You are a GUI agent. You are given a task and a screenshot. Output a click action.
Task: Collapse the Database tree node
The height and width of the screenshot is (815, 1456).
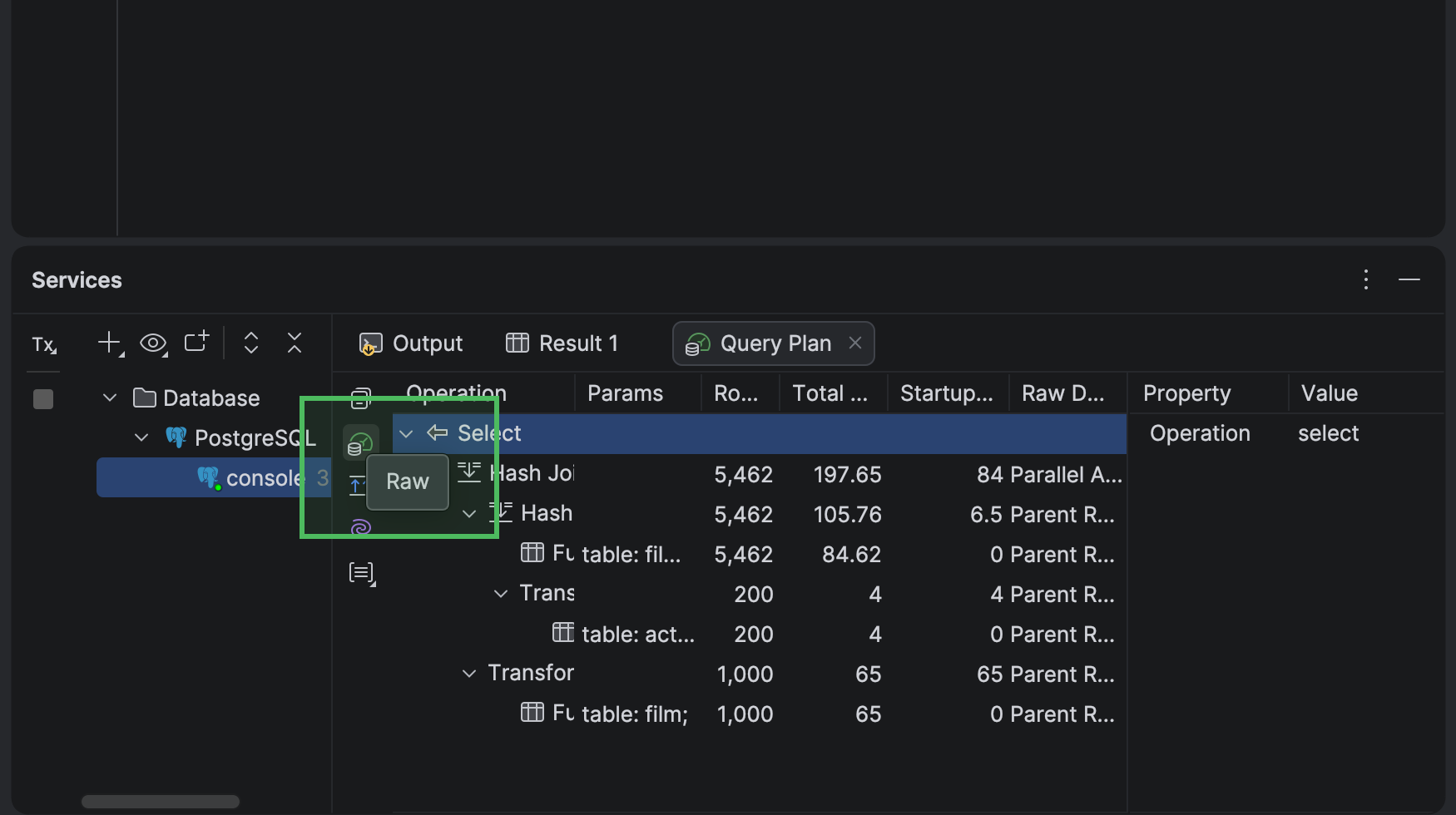click(x=110, y=398)
